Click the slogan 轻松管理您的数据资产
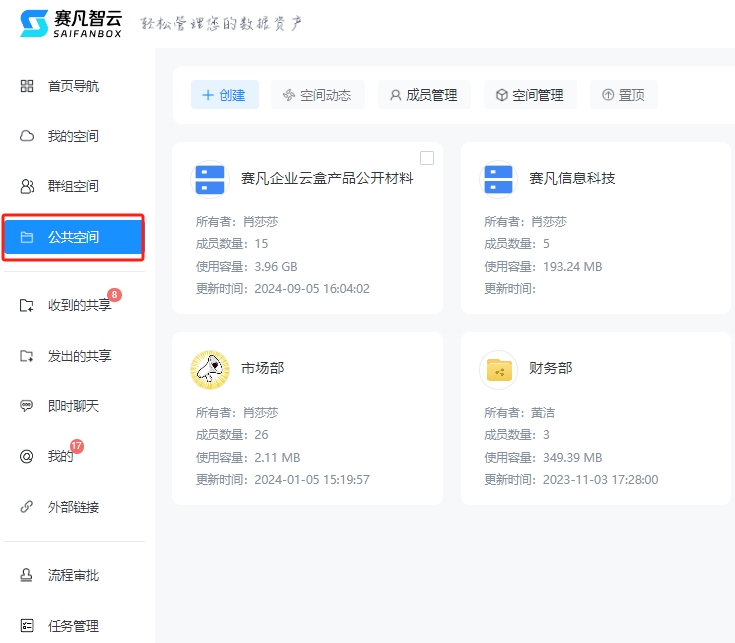The width and height of the screenshot is (735, 643). coord(221,23)
